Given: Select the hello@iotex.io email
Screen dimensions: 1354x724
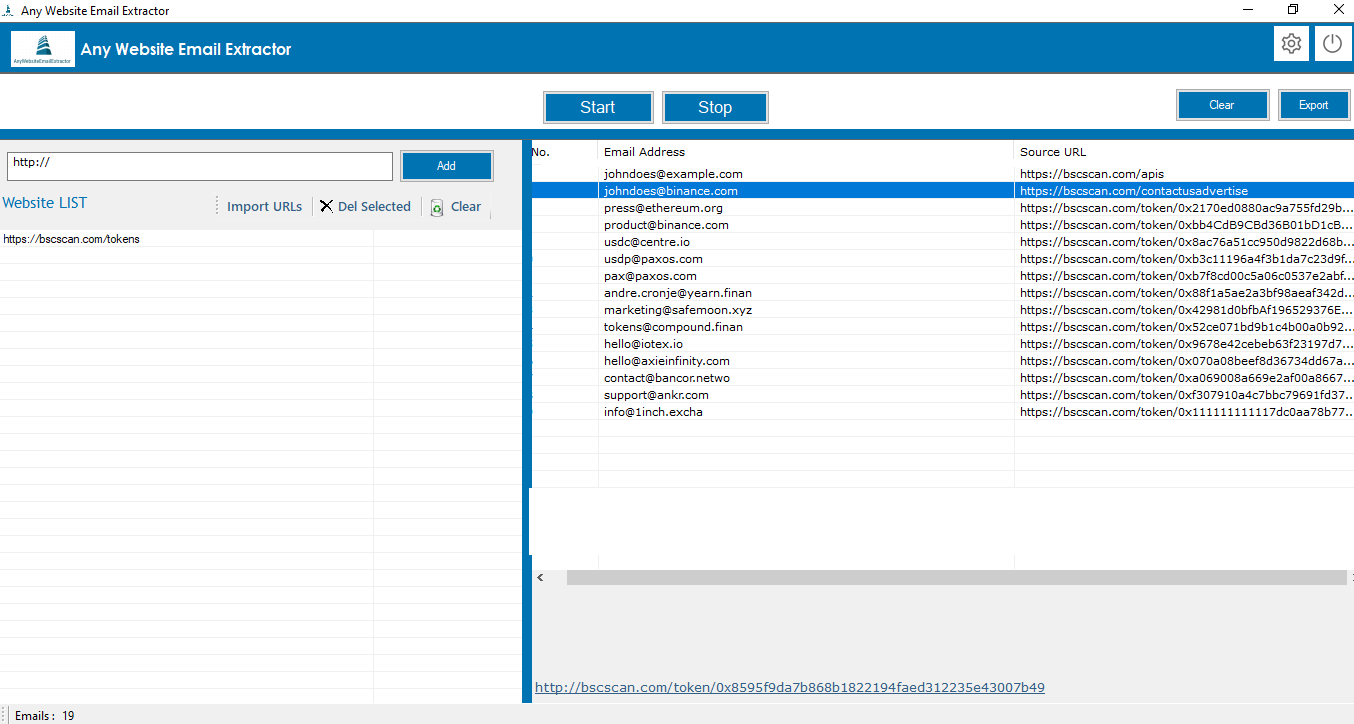Looking at the screenshot, I should pos(643,344).
